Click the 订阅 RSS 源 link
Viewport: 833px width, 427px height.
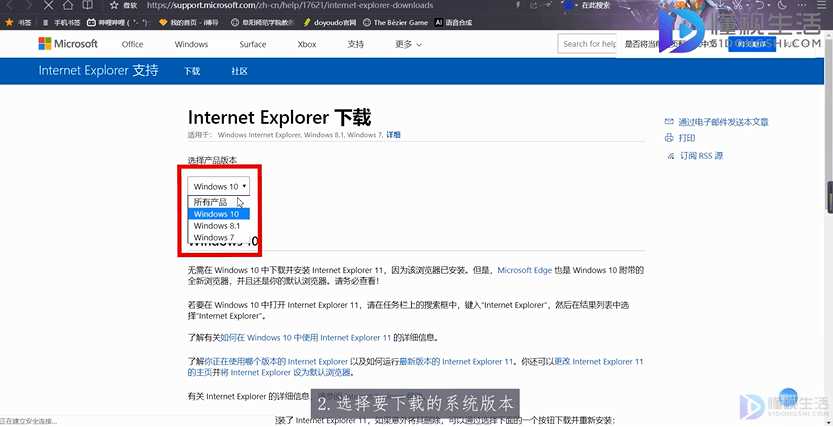pos(702,156)
